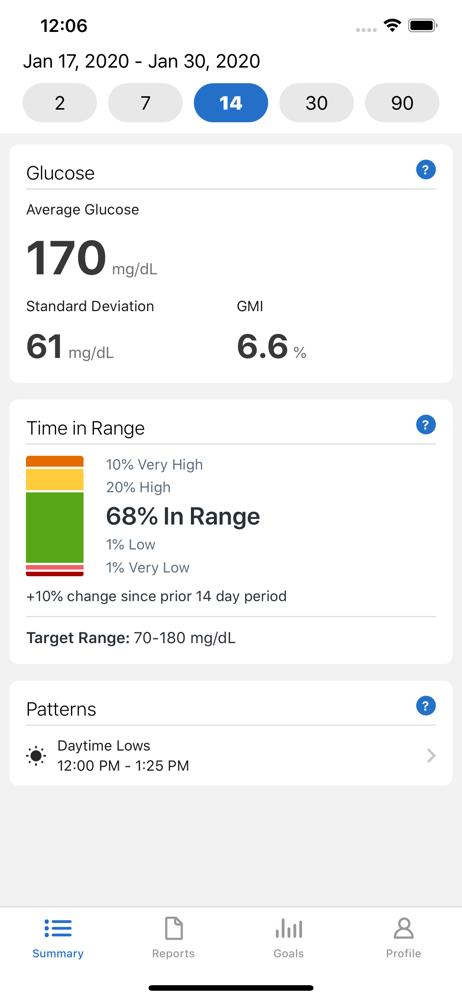Choose the 30 day range pill
Screen dimensions: 462x1000
coord(317,103)
